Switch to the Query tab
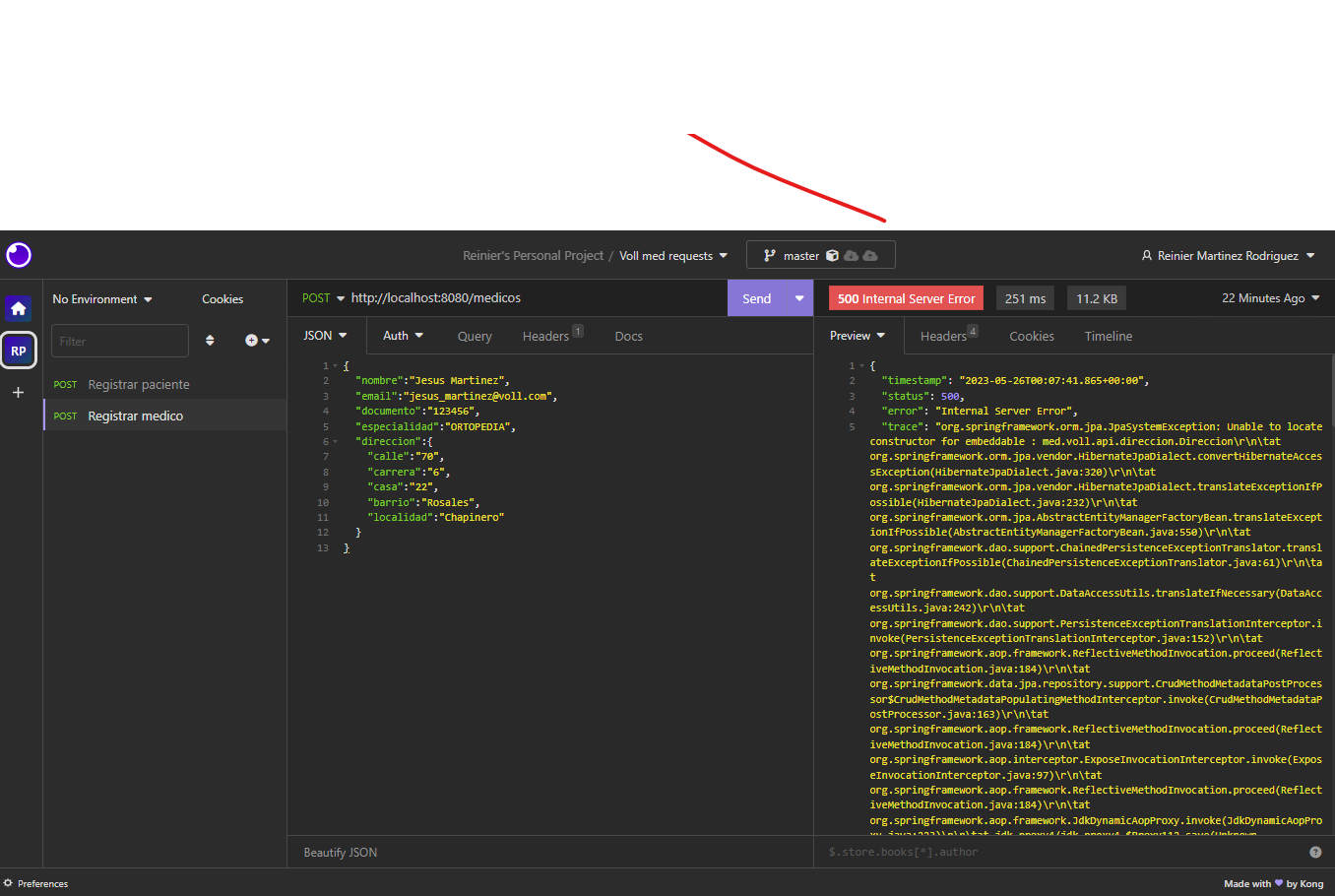Viewport: 1335px width, 896px height. coord(475,336)
